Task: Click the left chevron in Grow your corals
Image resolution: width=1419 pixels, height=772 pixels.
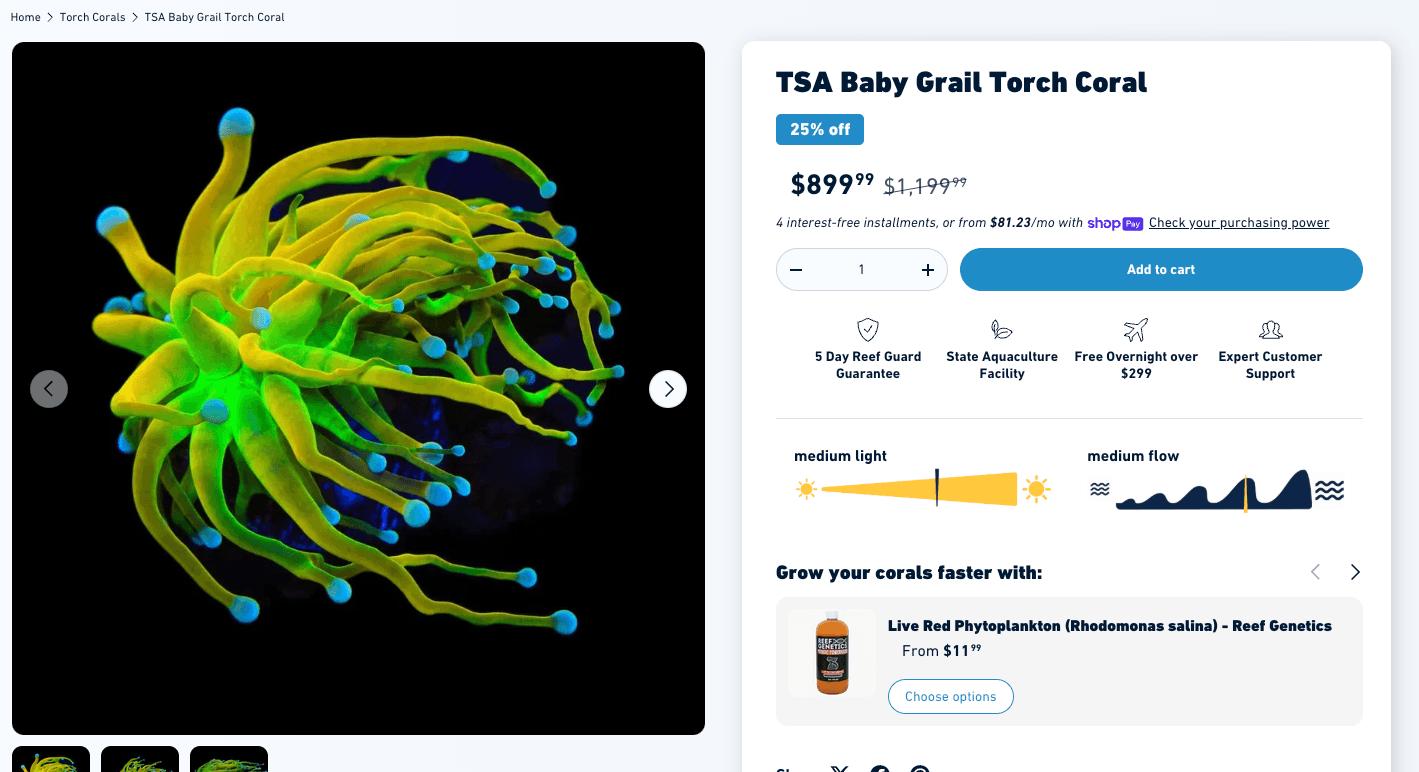Action: [x=1315, y=571]
